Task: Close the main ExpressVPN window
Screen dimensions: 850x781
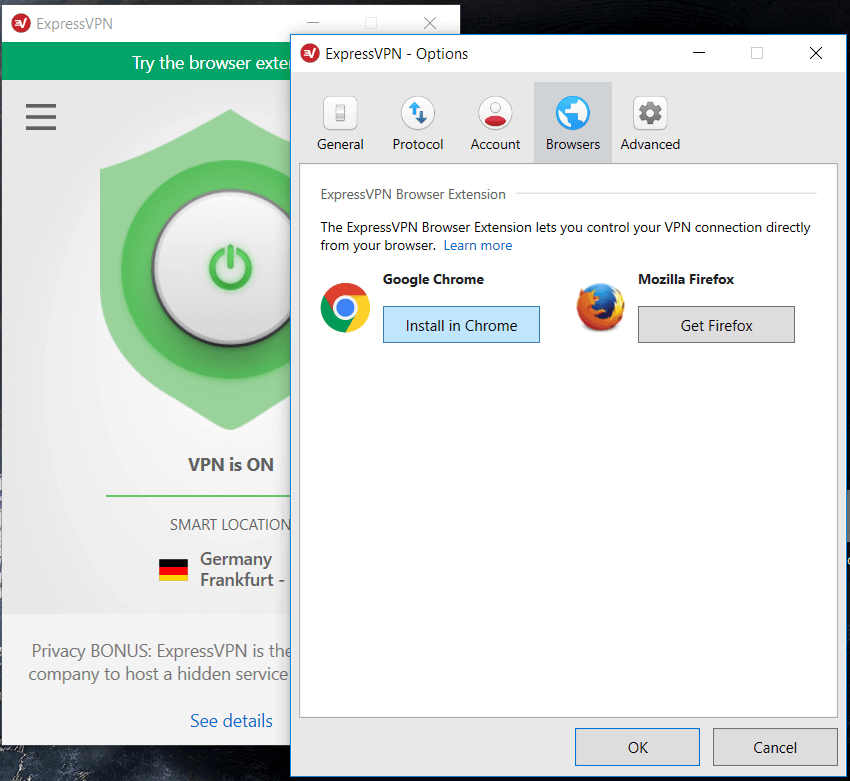Action: click(430, 23)
